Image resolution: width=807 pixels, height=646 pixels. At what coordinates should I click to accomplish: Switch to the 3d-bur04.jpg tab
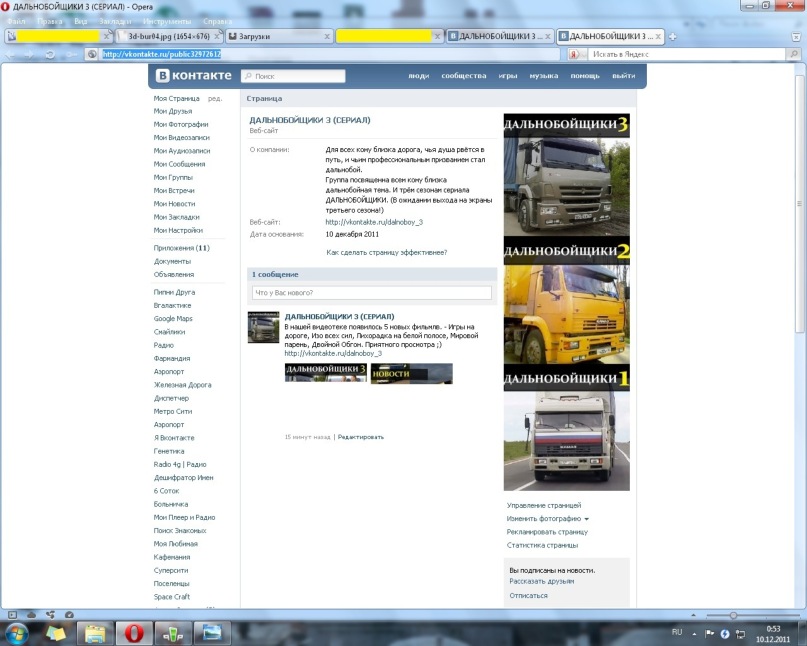(x=165, y=36)
